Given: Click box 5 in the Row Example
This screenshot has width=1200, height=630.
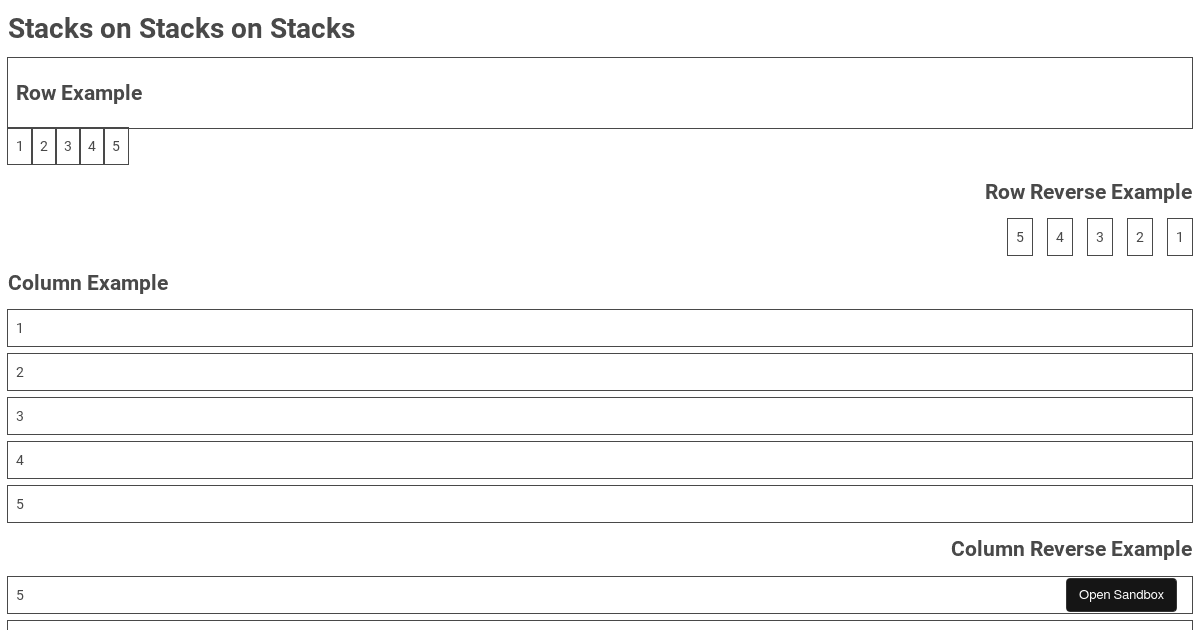Looking at the screenshot, I should click(x=116, y=146).
